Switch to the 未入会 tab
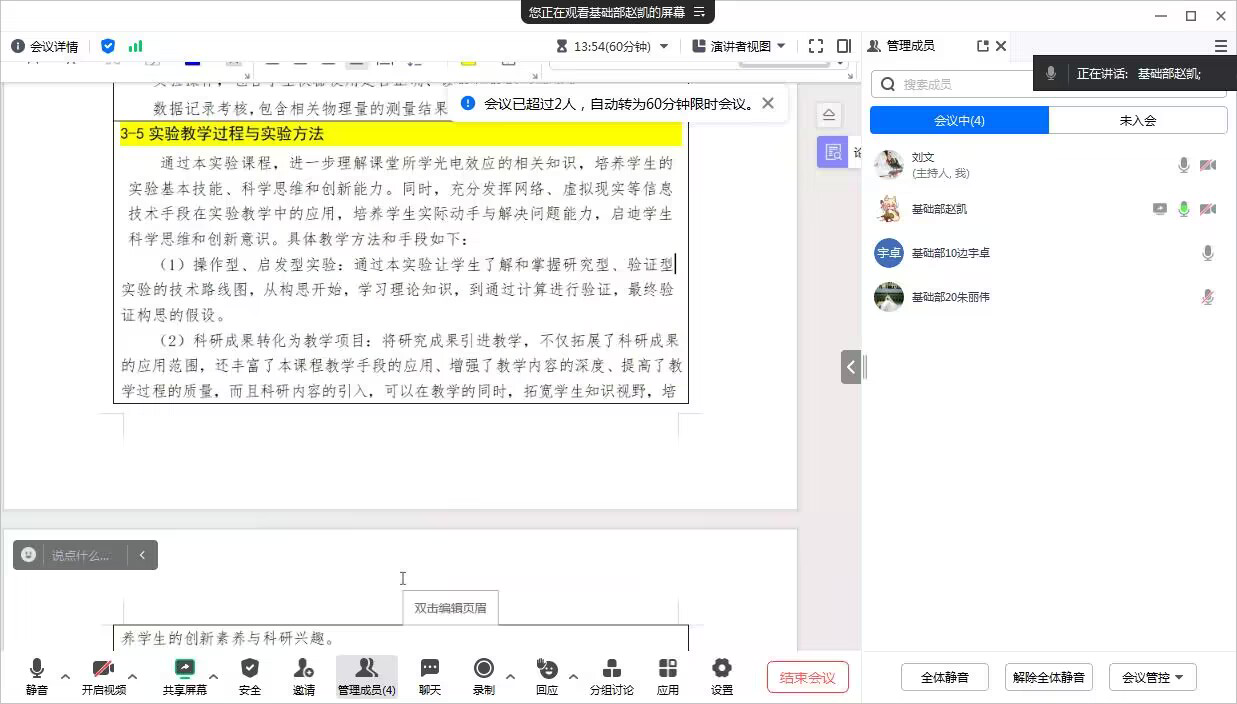The height and width of the screenshot is (704, 1237). [1137, 120]
